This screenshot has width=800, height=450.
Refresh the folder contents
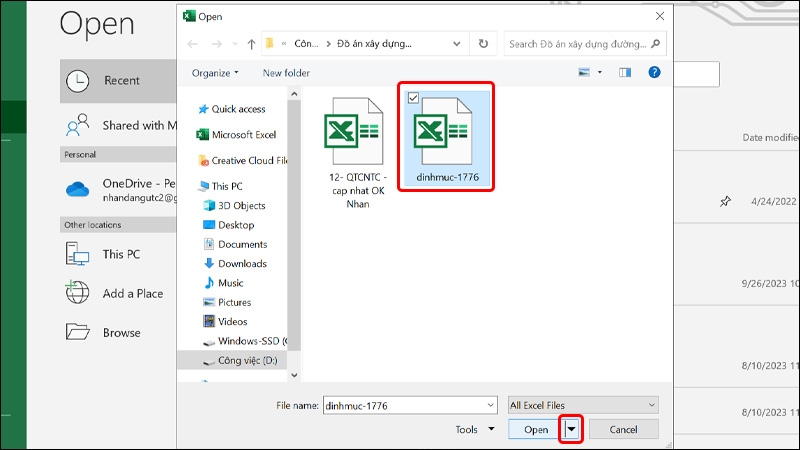483,44
